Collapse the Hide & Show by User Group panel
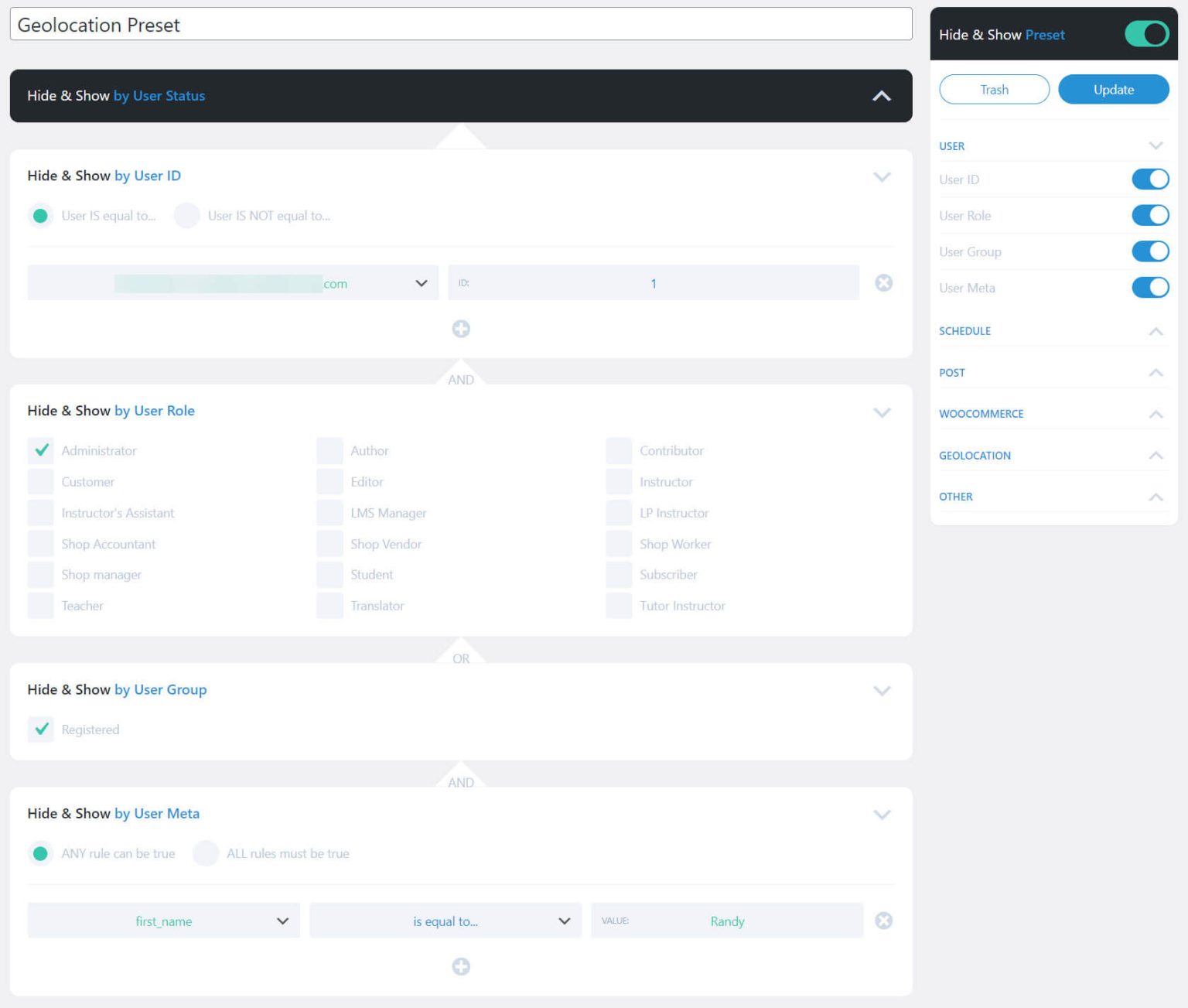This screenshot has width=1188, height=1008. tap(882, 691)
